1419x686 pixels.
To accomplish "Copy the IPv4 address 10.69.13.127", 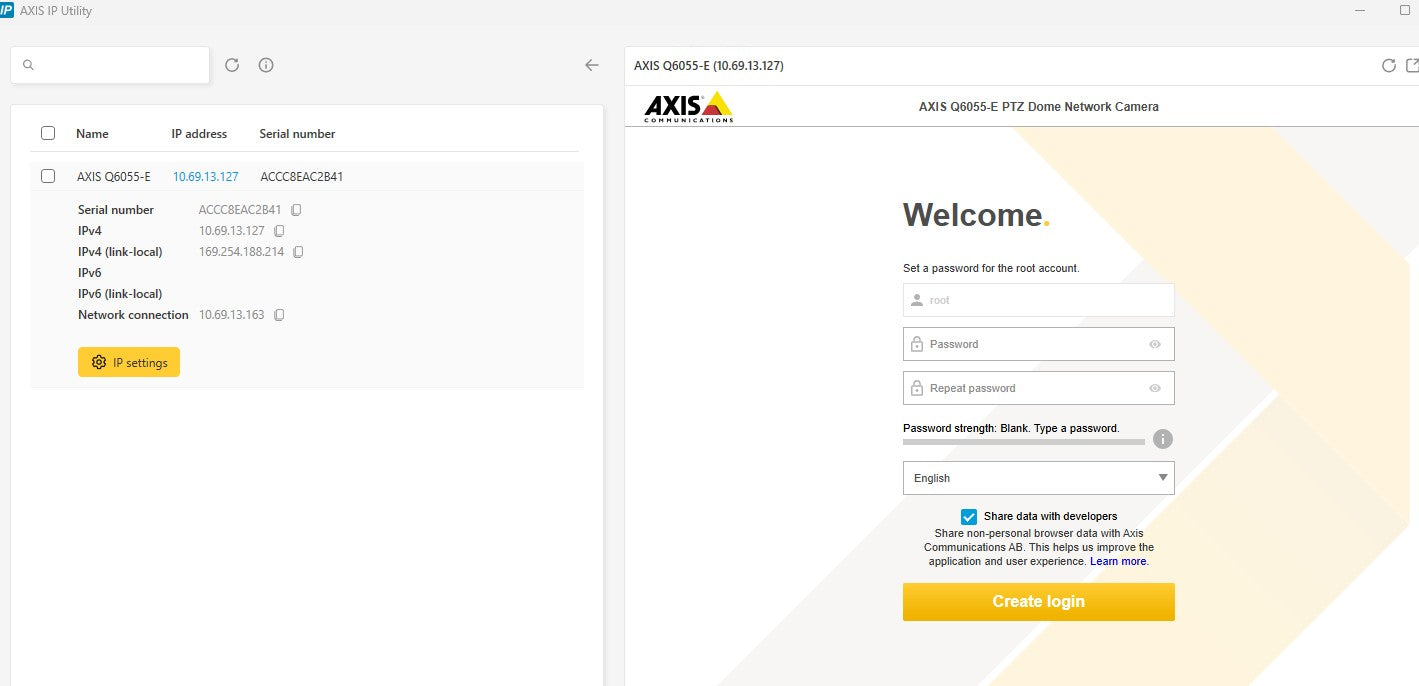I will coord(279,231).
